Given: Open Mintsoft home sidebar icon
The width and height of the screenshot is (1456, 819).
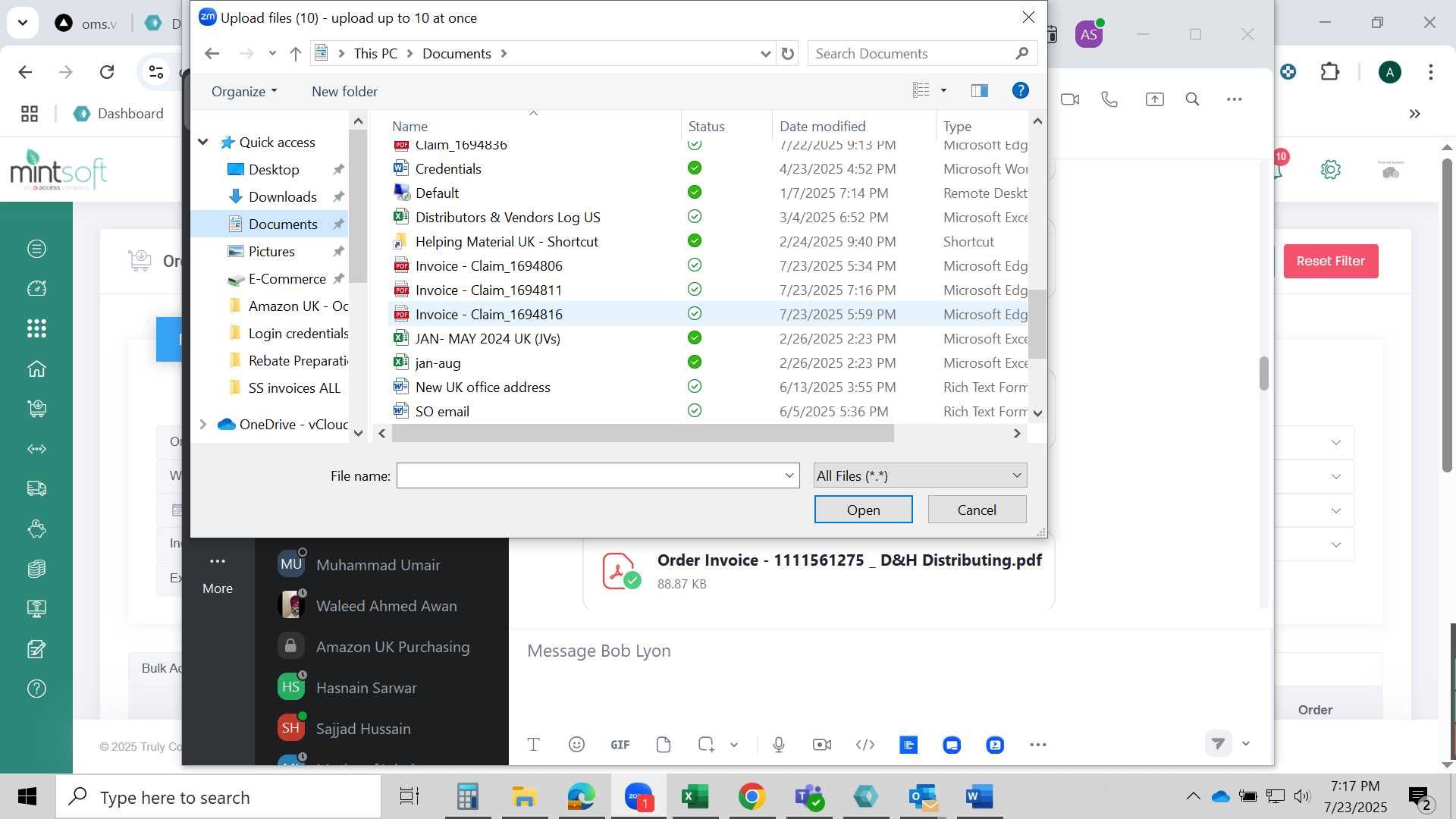Looking at the screenshot, I should [36, 369].
